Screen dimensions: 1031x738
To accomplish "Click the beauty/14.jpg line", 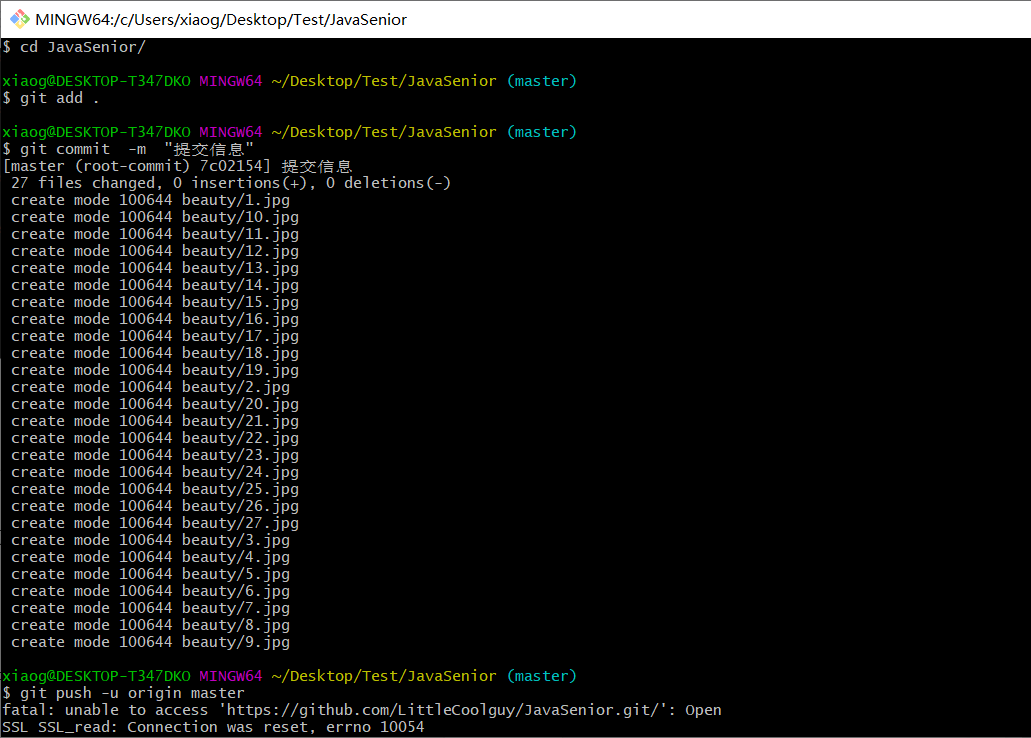I will click(x=155, y=285).
